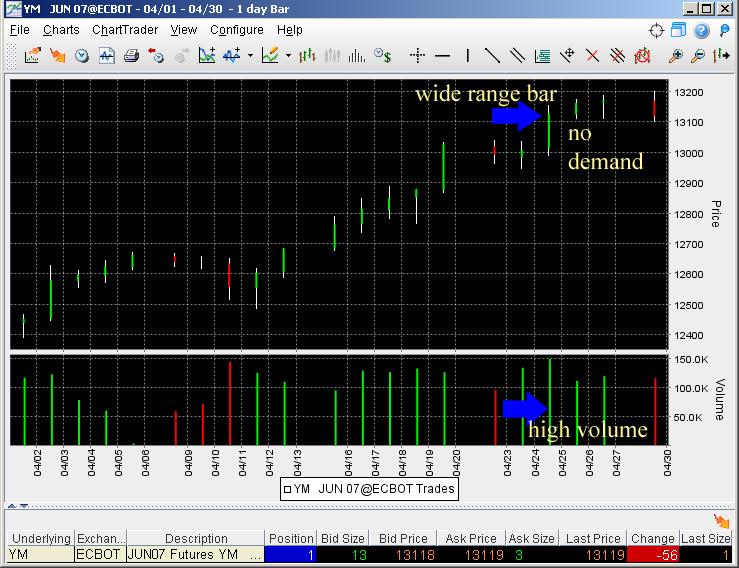Click the ChartTrader toolbar icon with the orange hand
Image resolution: width=739 pixels, height=568 pixels.
[x=32, y=56]
